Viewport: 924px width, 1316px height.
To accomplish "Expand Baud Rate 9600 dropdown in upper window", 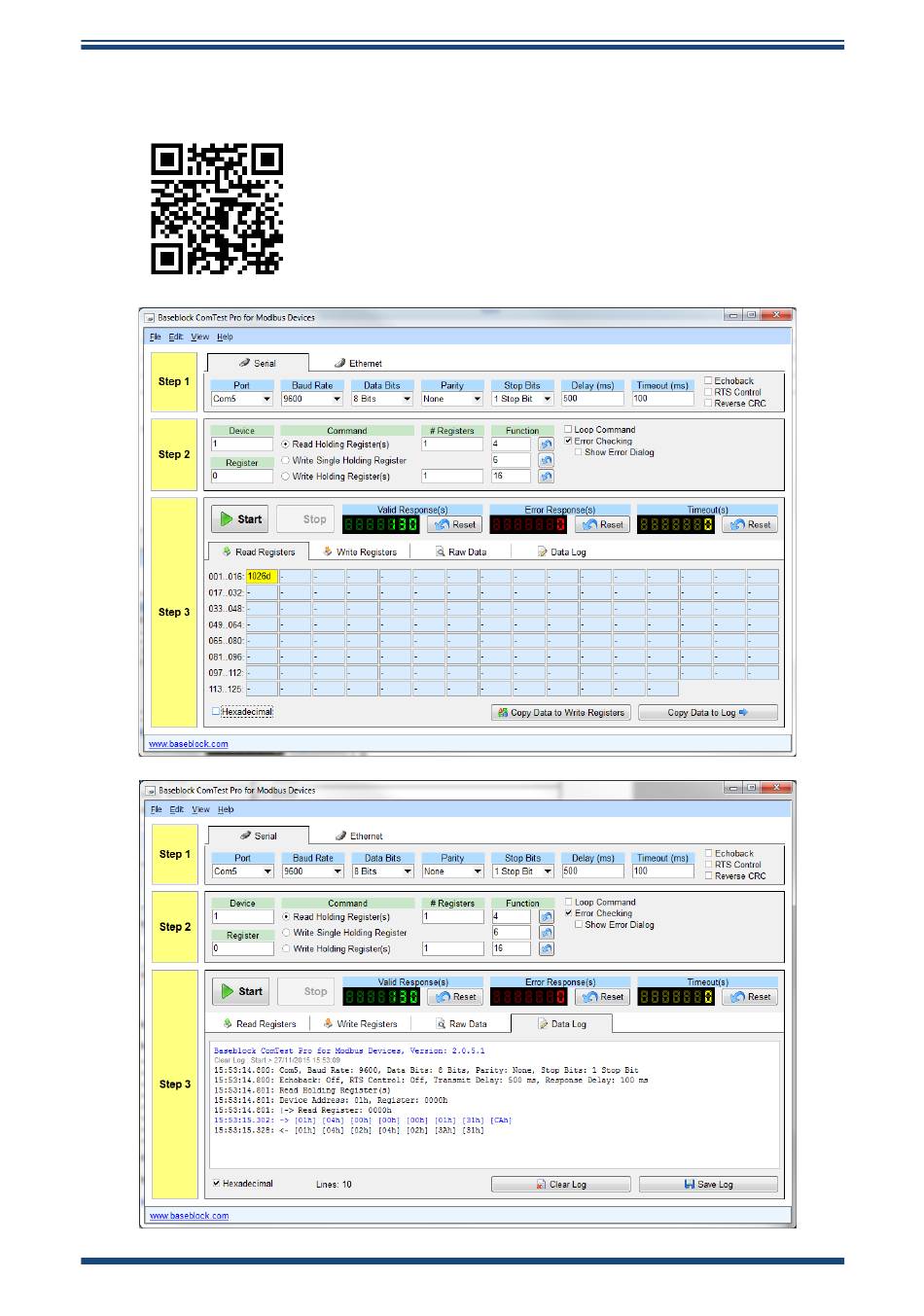I will point(338,399).
